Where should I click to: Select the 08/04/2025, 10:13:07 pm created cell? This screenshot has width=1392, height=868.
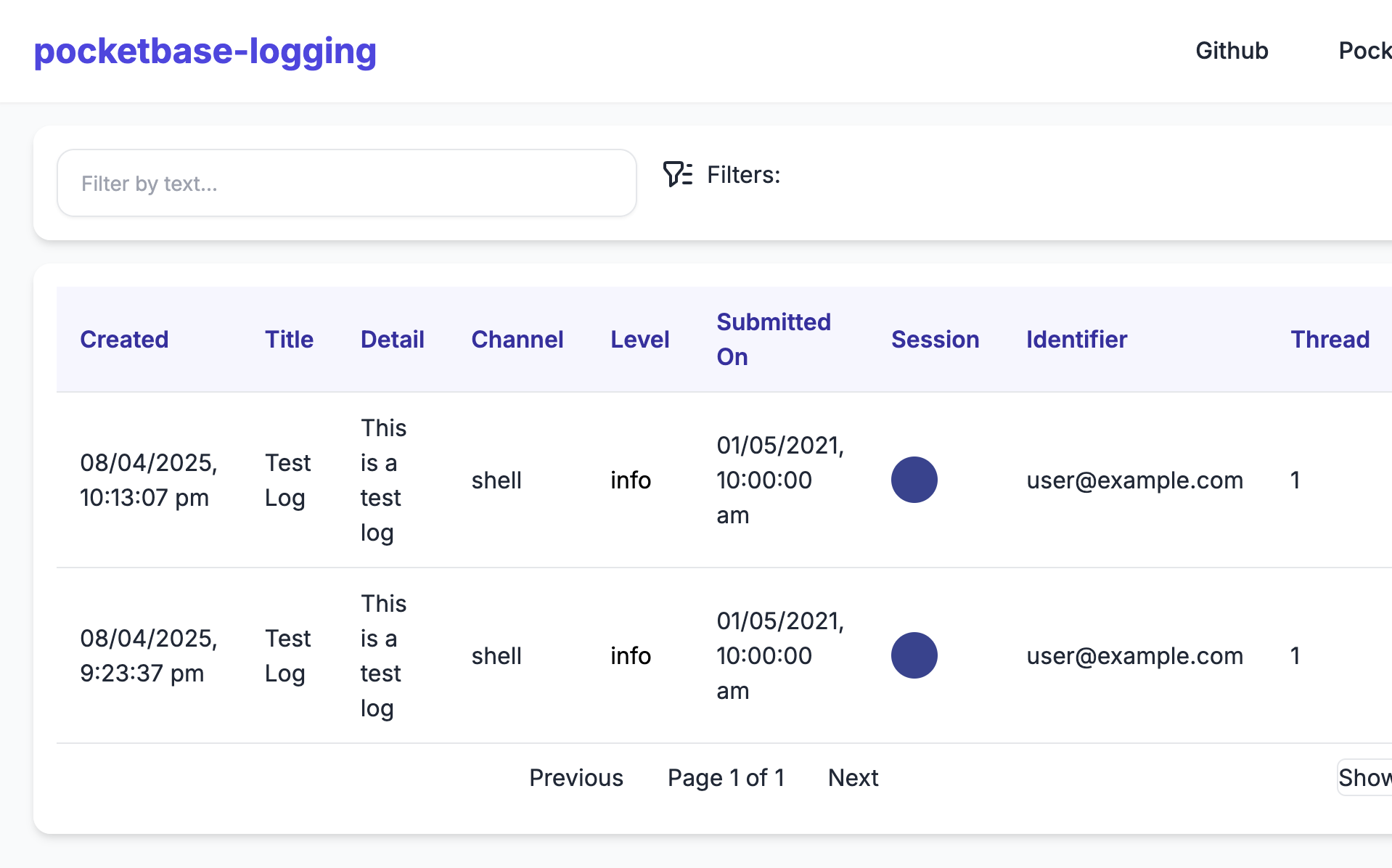pyautogui.click(x=149, y=480)
